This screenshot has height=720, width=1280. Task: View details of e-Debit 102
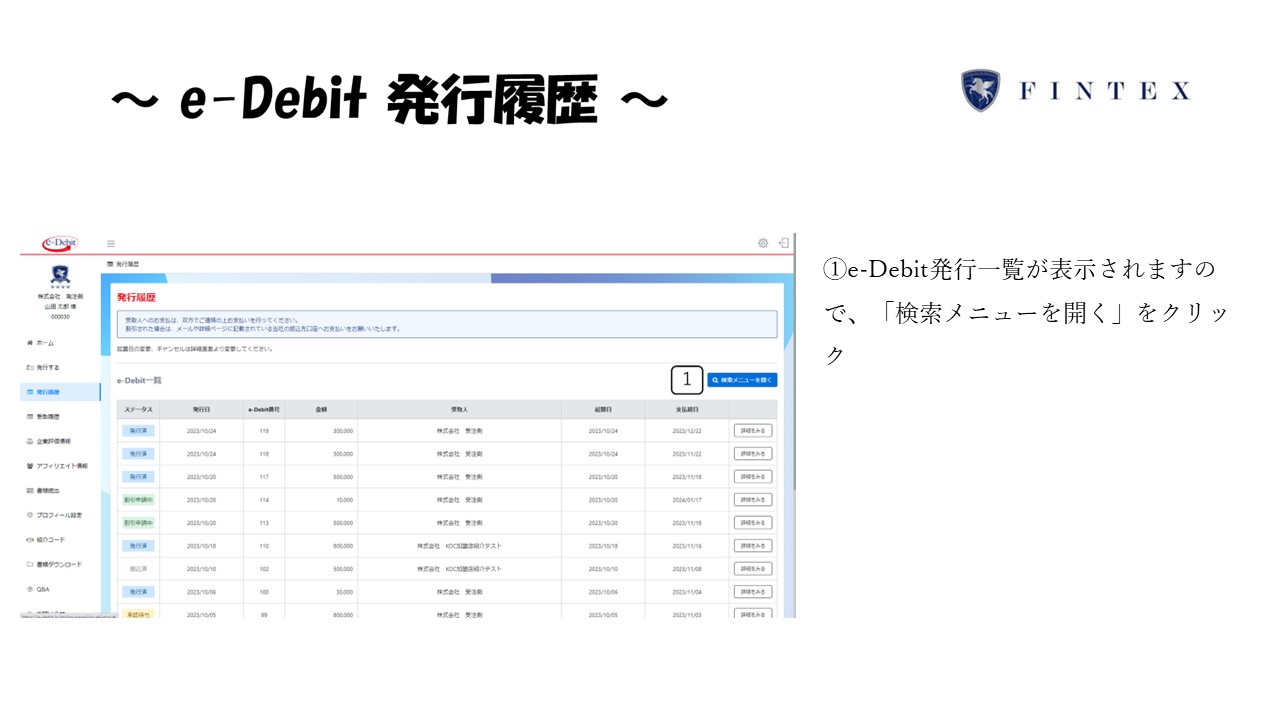(753, 569)
